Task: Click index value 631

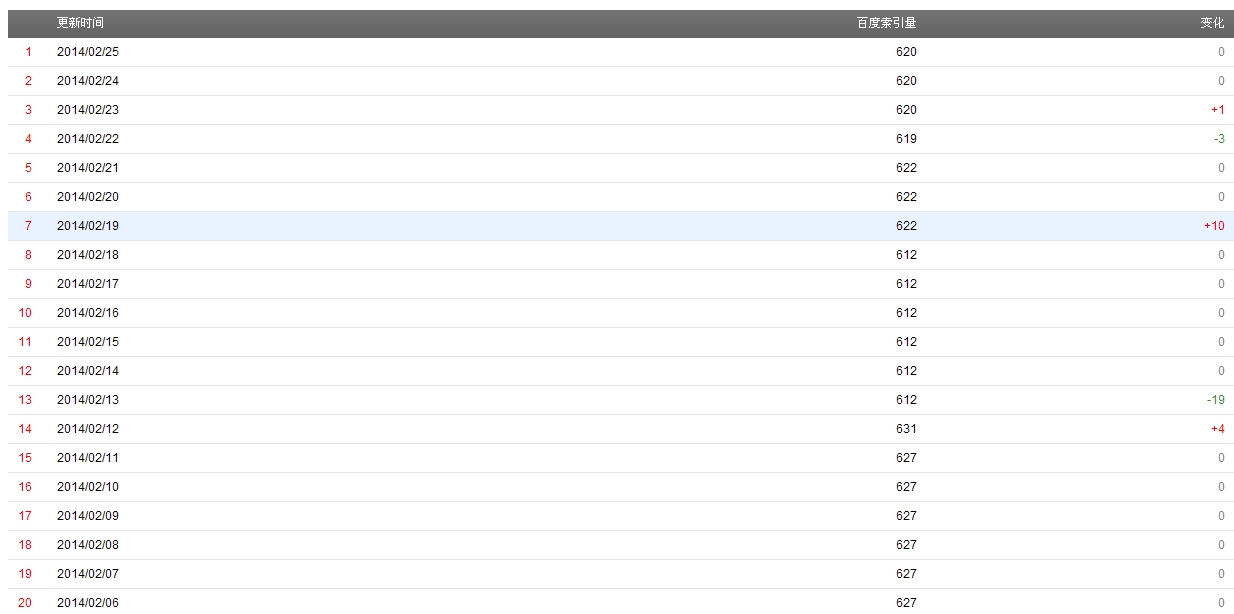Action: click(906, 429)
